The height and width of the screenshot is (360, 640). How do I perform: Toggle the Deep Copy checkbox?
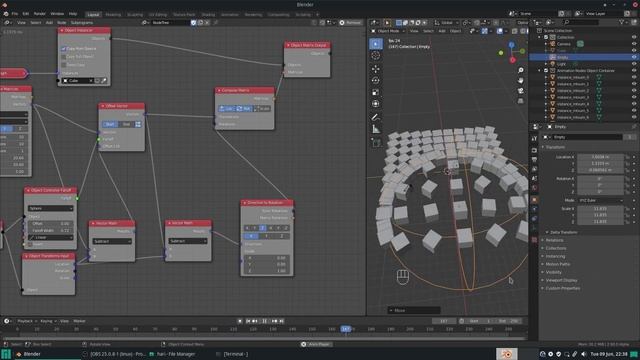(63, 65)
